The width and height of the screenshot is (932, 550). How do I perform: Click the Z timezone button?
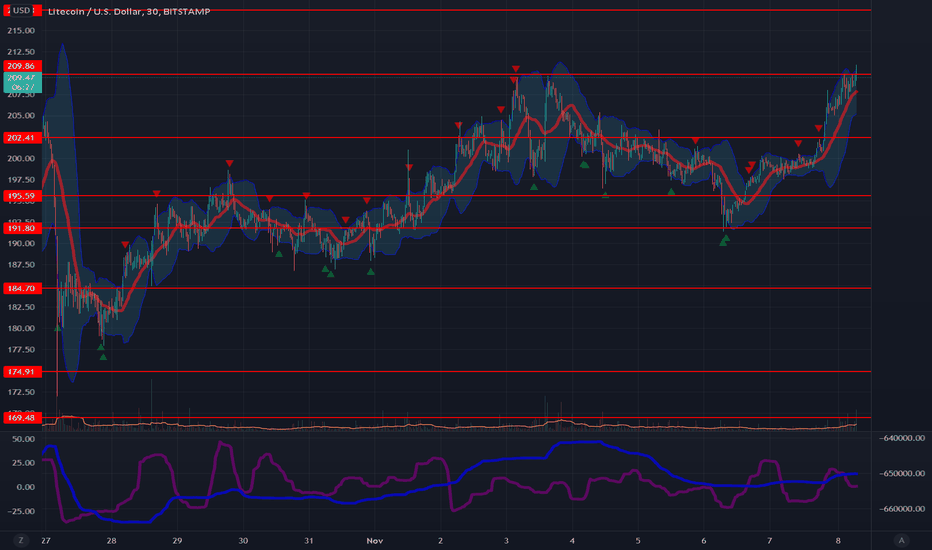pyautogui.click(x=21, y=540)
